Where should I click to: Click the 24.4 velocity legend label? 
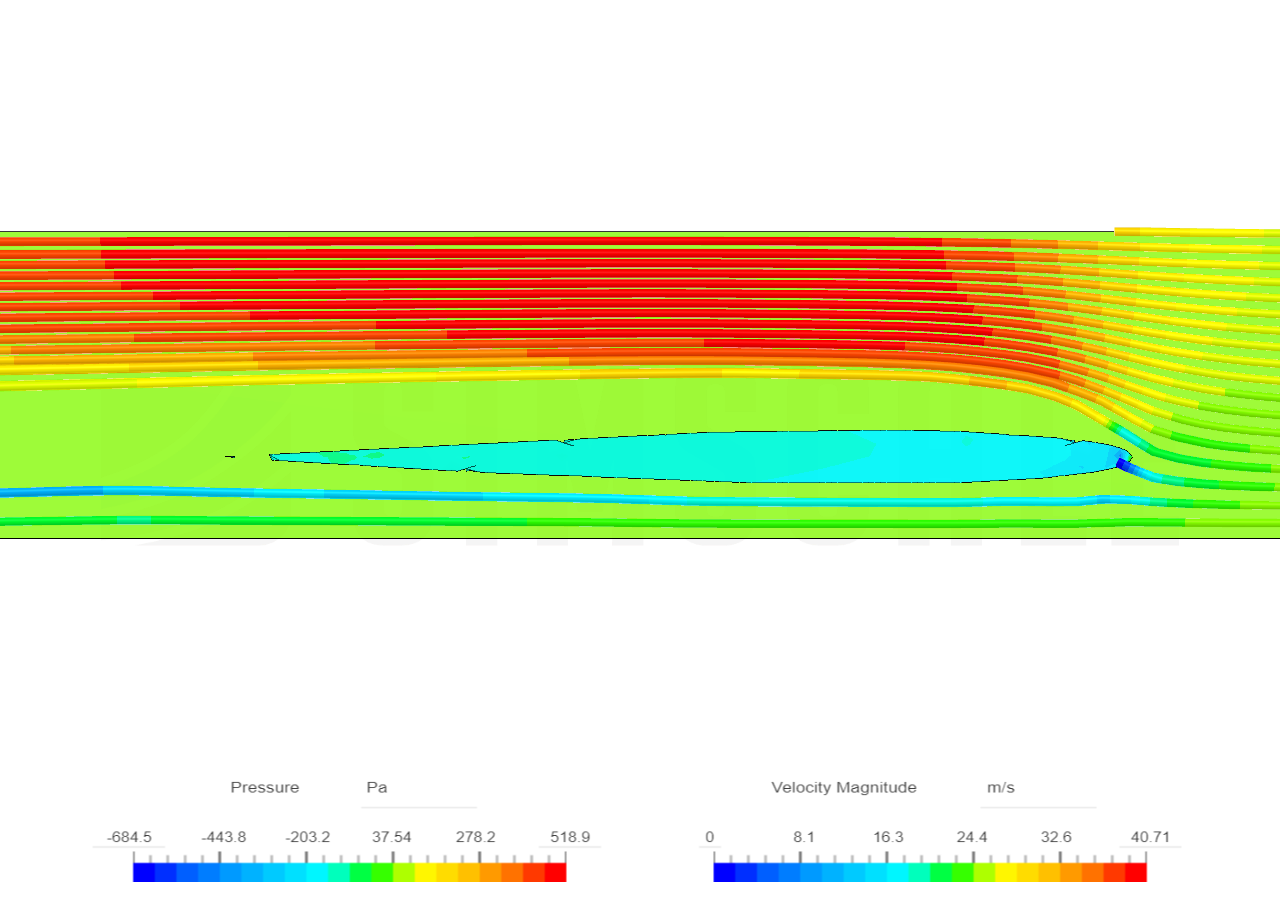tap(972, 837)
